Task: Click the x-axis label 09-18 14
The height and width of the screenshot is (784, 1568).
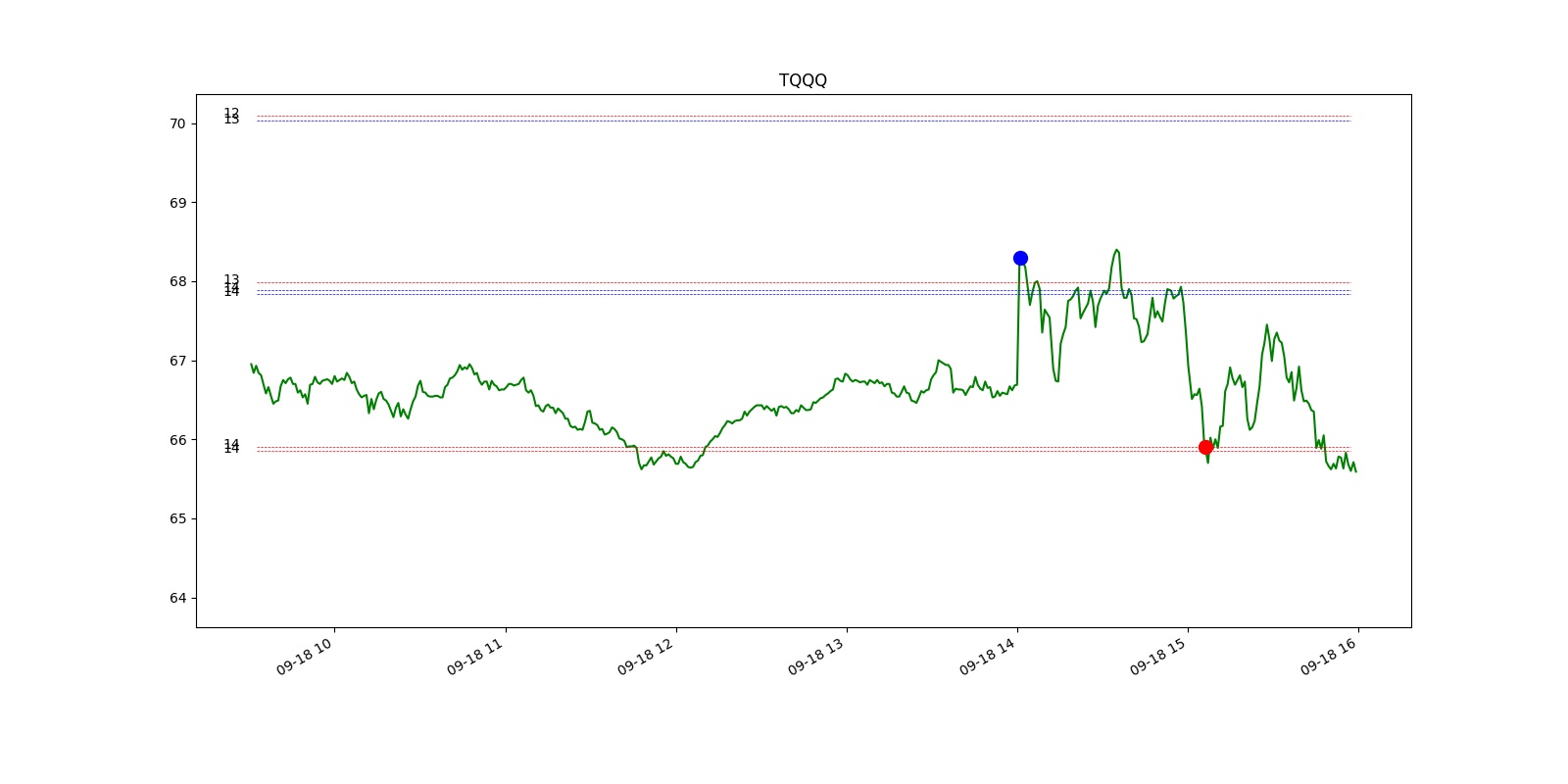Action: point(988,657)
